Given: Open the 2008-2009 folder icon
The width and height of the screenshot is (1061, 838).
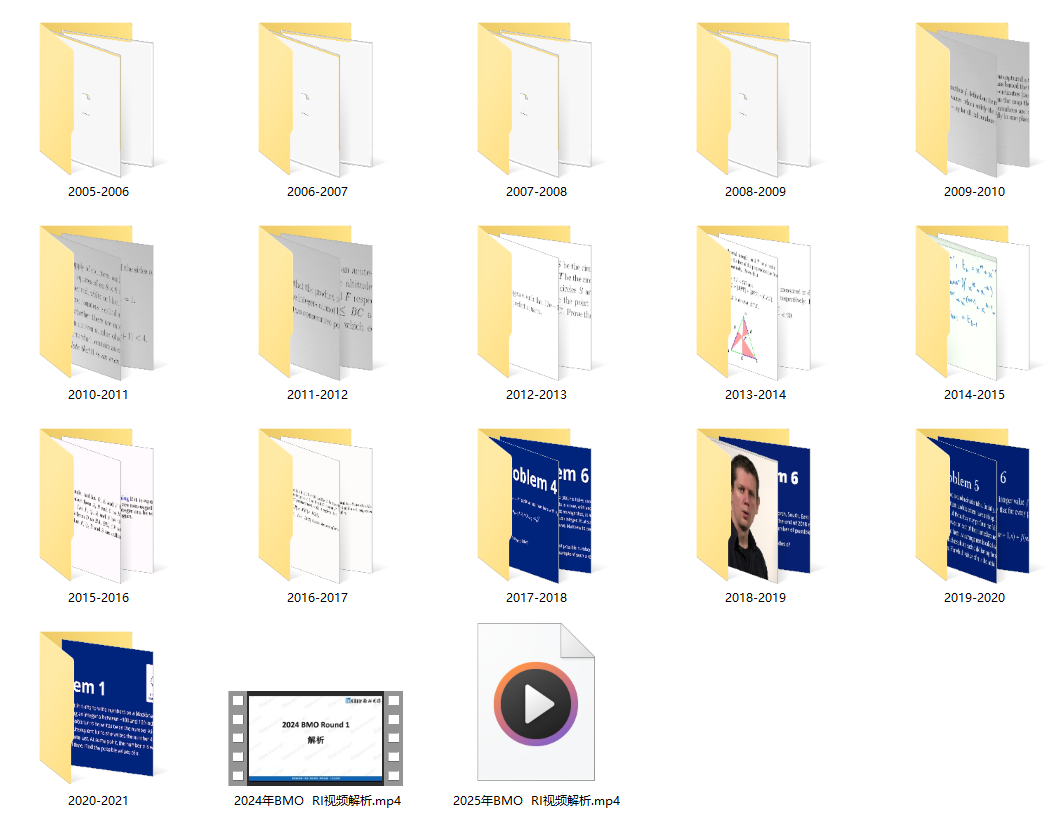Looking at the screenshot, I should click(754, 100).
